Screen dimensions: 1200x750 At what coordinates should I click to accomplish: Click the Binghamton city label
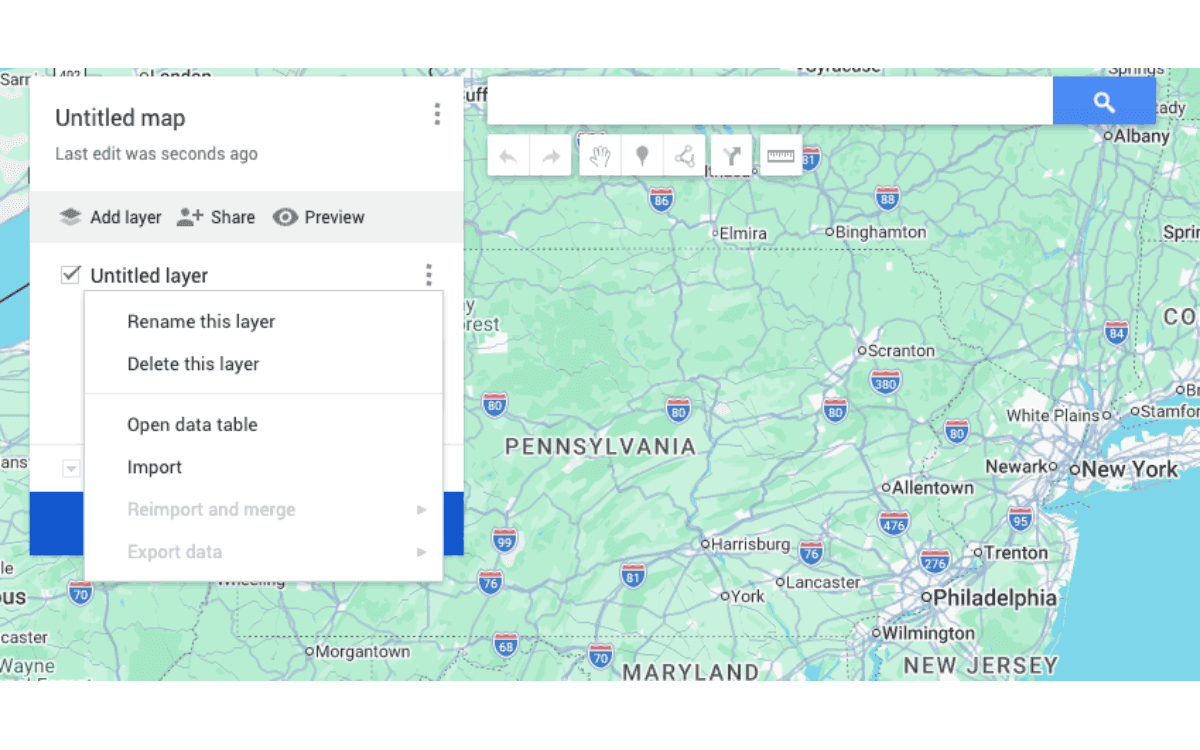(x=881, y=232)
